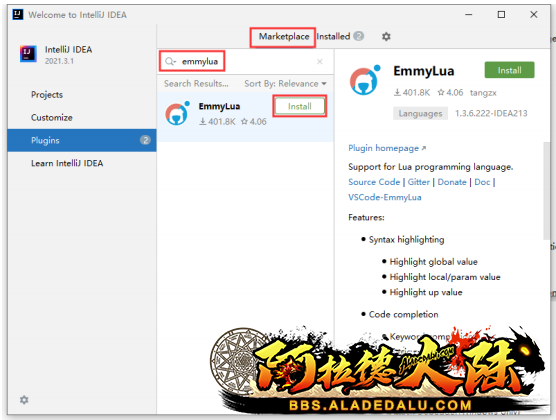Open Doc link
This screenshot has height=420, width=556.
coord(482,182)
